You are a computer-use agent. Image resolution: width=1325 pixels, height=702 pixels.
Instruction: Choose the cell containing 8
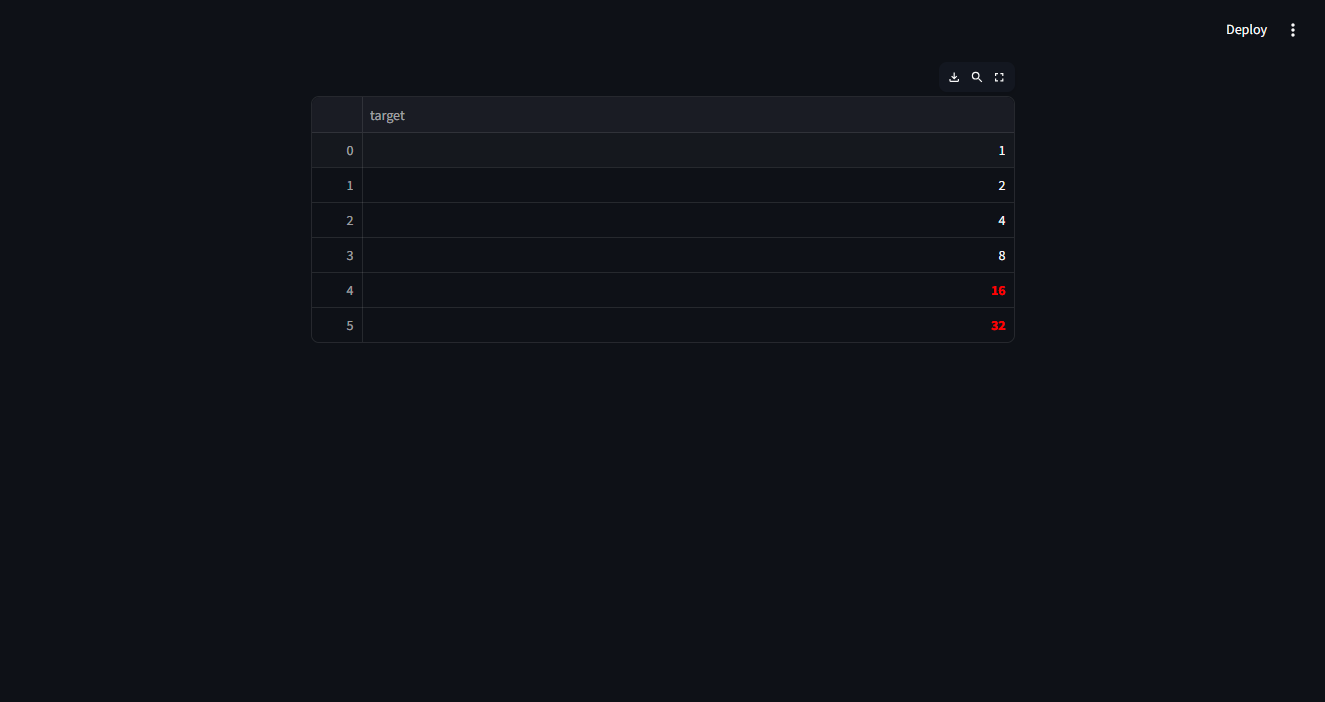pyautogui.click(x=688, y=255)
